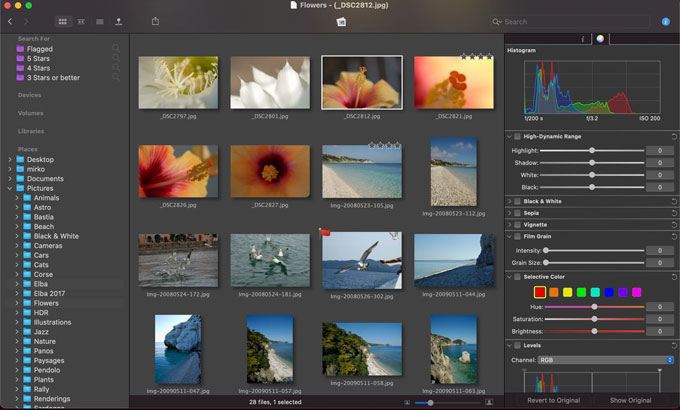The image size is (680, 410).
Task: Click the red flag on img-20080526-102.jpg
Action: (x=324, y=233)
